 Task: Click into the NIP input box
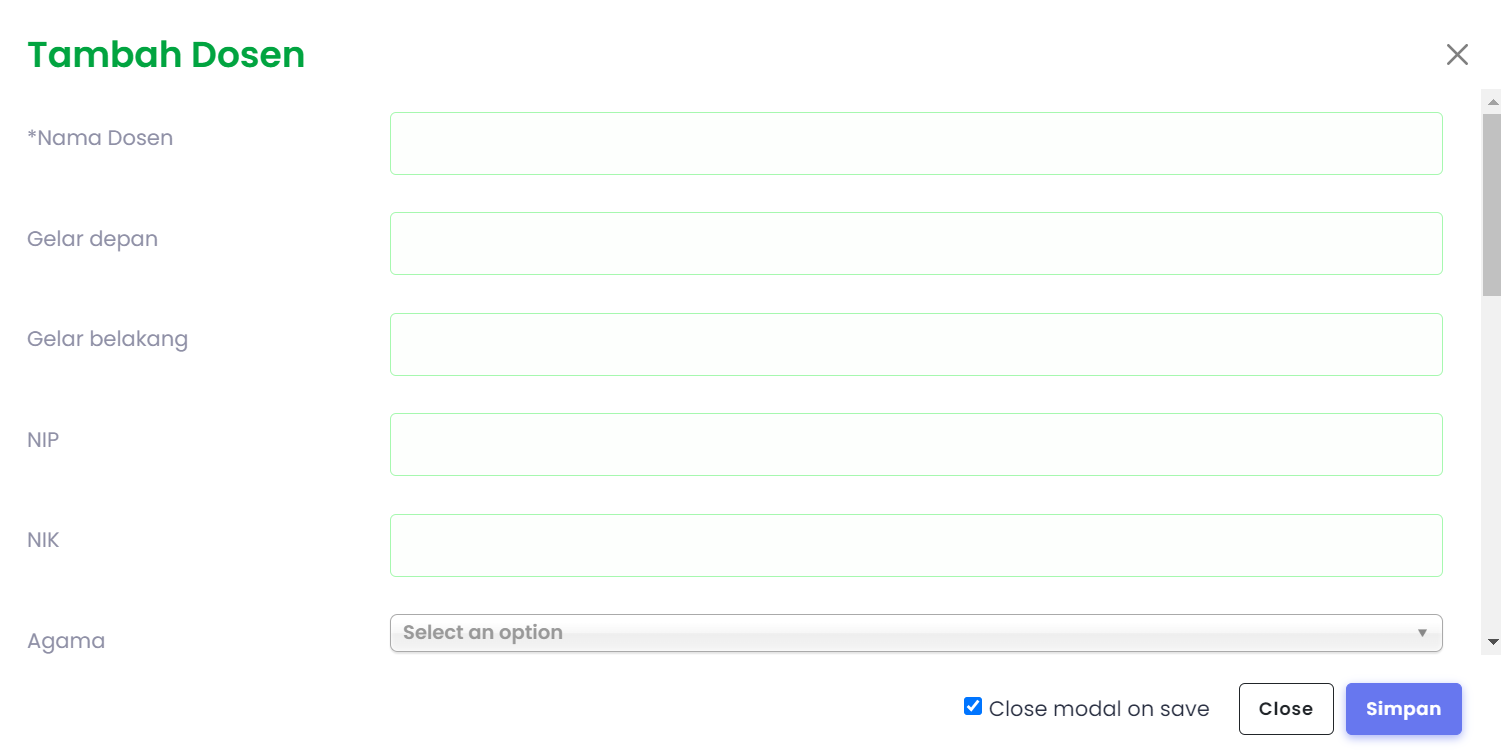(916, 444)
